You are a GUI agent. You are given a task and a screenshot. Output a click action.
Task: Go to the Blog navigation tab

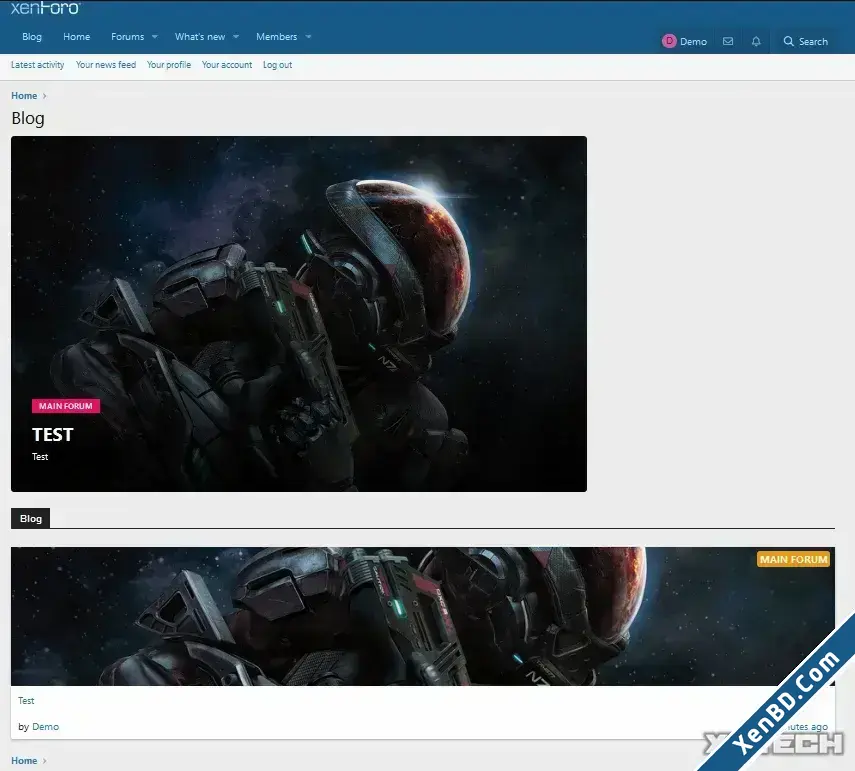click(x=32, y=37)
